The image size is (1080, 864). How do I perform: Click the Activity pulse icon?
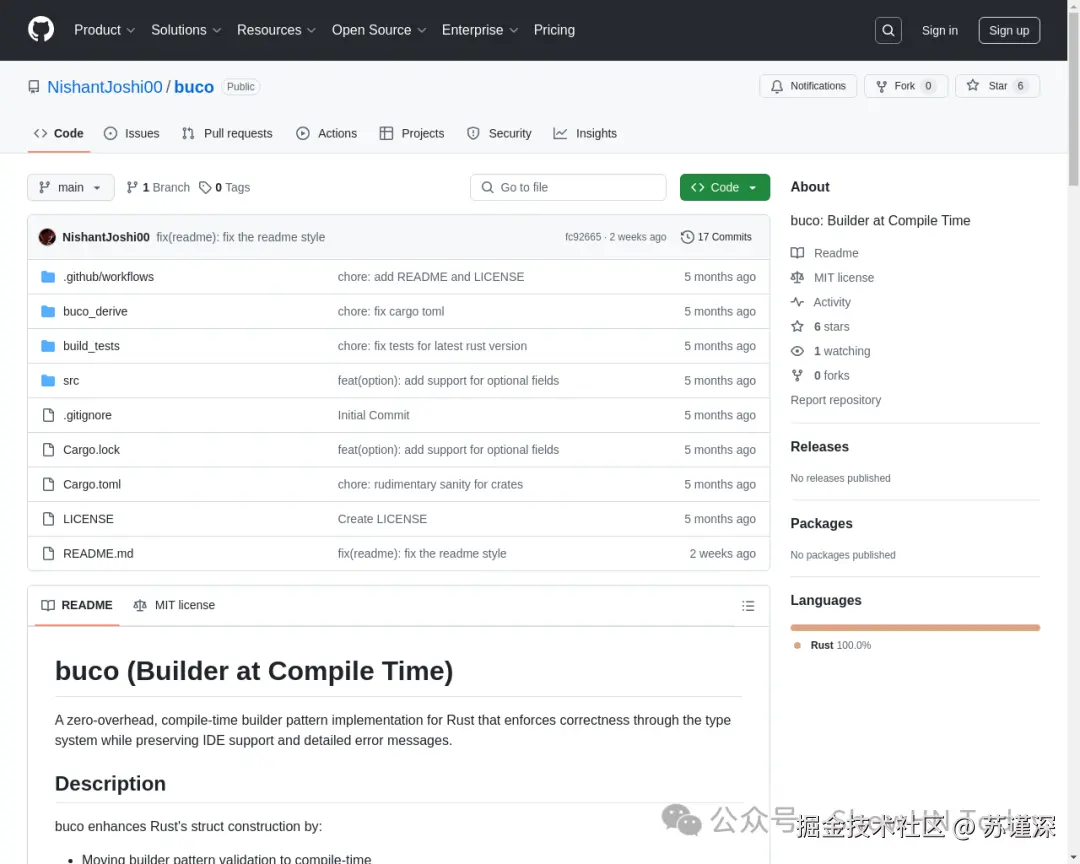click(797, 302)
